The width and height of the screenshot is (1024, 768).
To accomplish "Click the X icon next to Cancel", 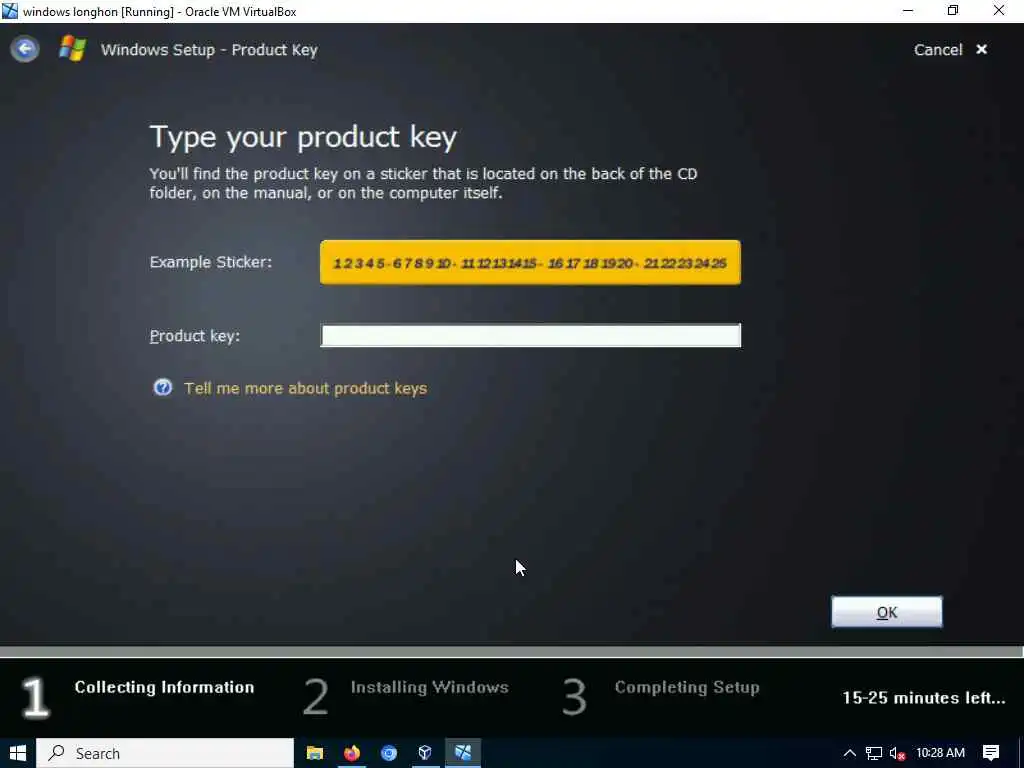I will [x=981, y=50].
